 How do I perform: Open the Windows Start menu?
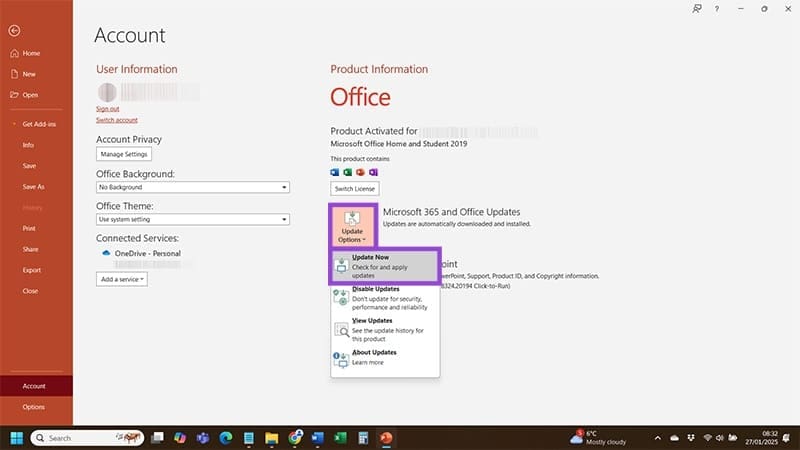coord(16,437)
